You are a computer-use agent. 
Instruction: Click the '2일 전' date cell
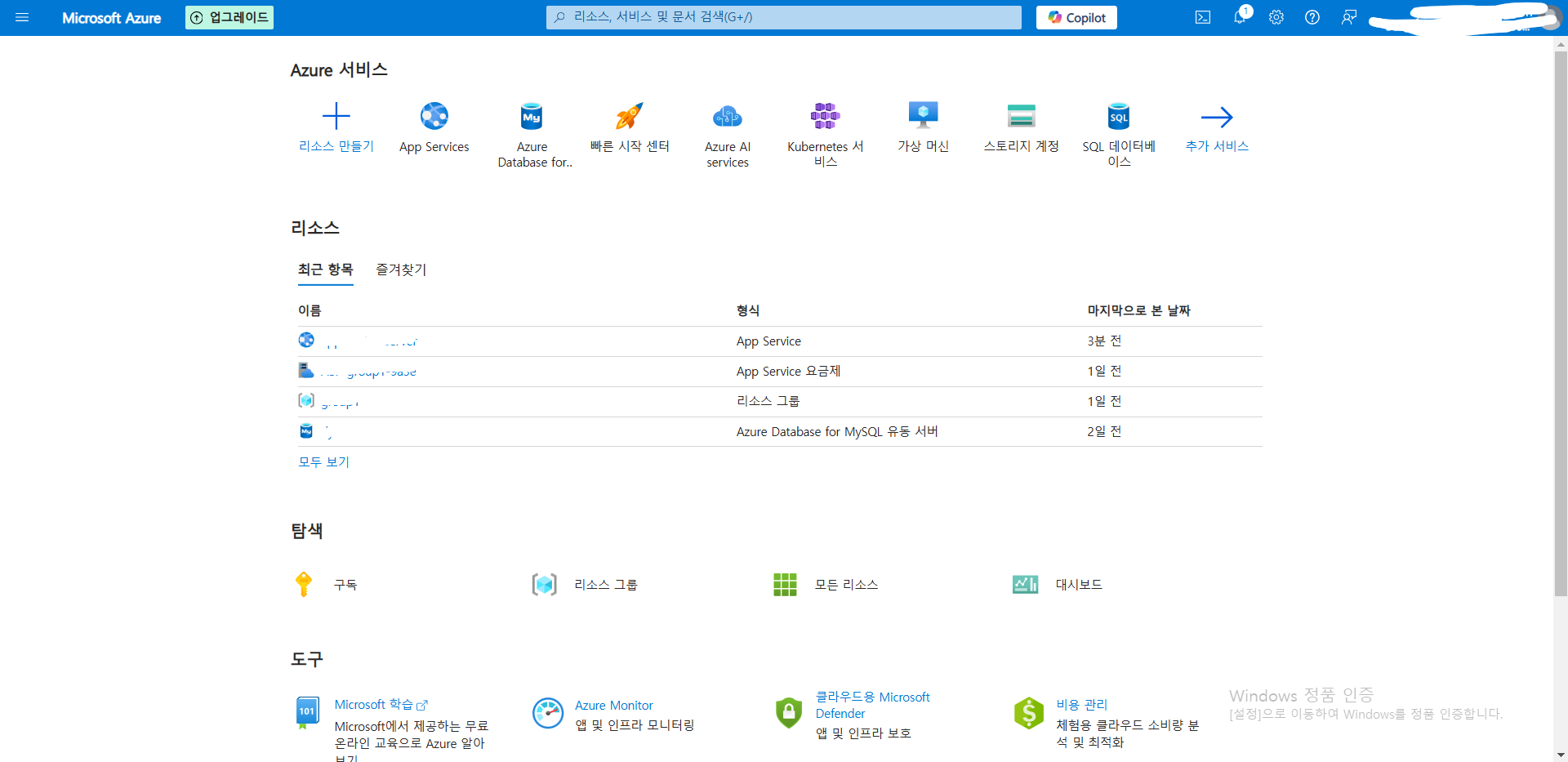coord(1104,431)
